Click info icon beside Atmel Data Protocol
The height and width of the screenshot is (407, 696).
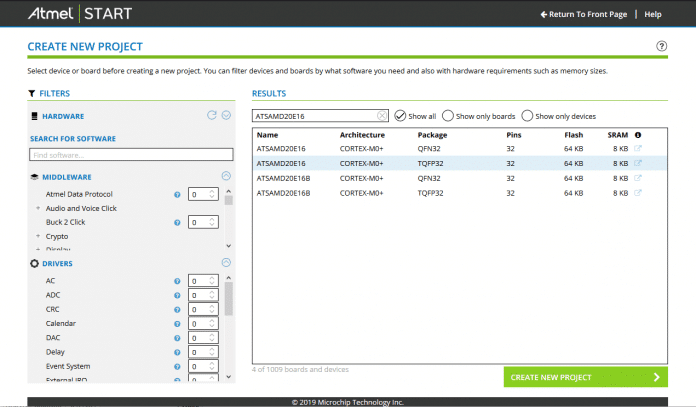177,194
